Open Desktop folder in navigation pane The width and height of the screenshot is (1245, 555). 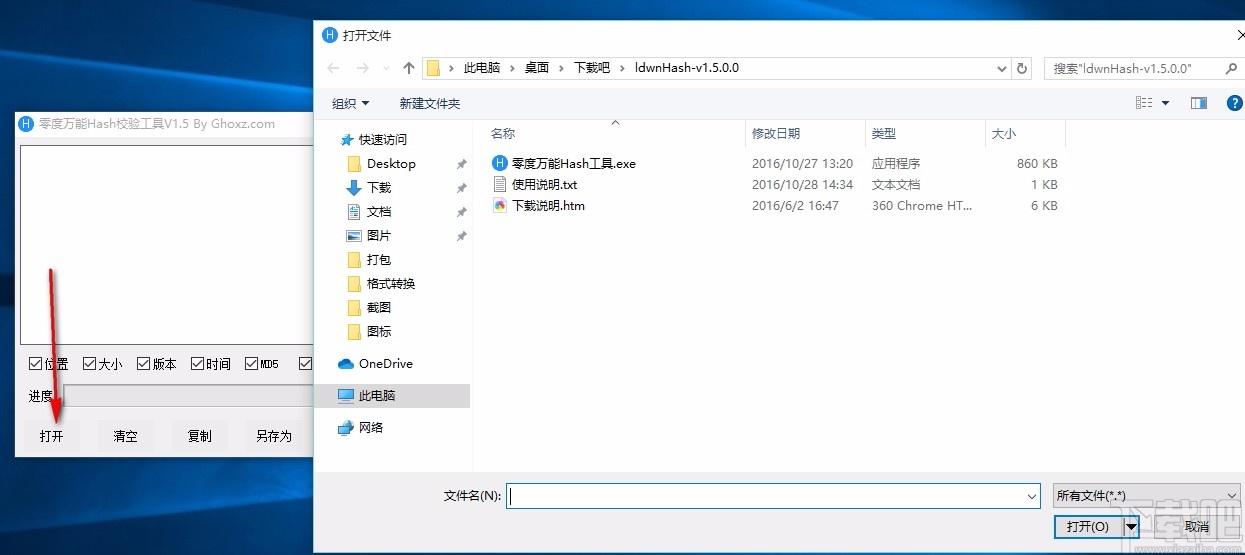click(391, 163)
